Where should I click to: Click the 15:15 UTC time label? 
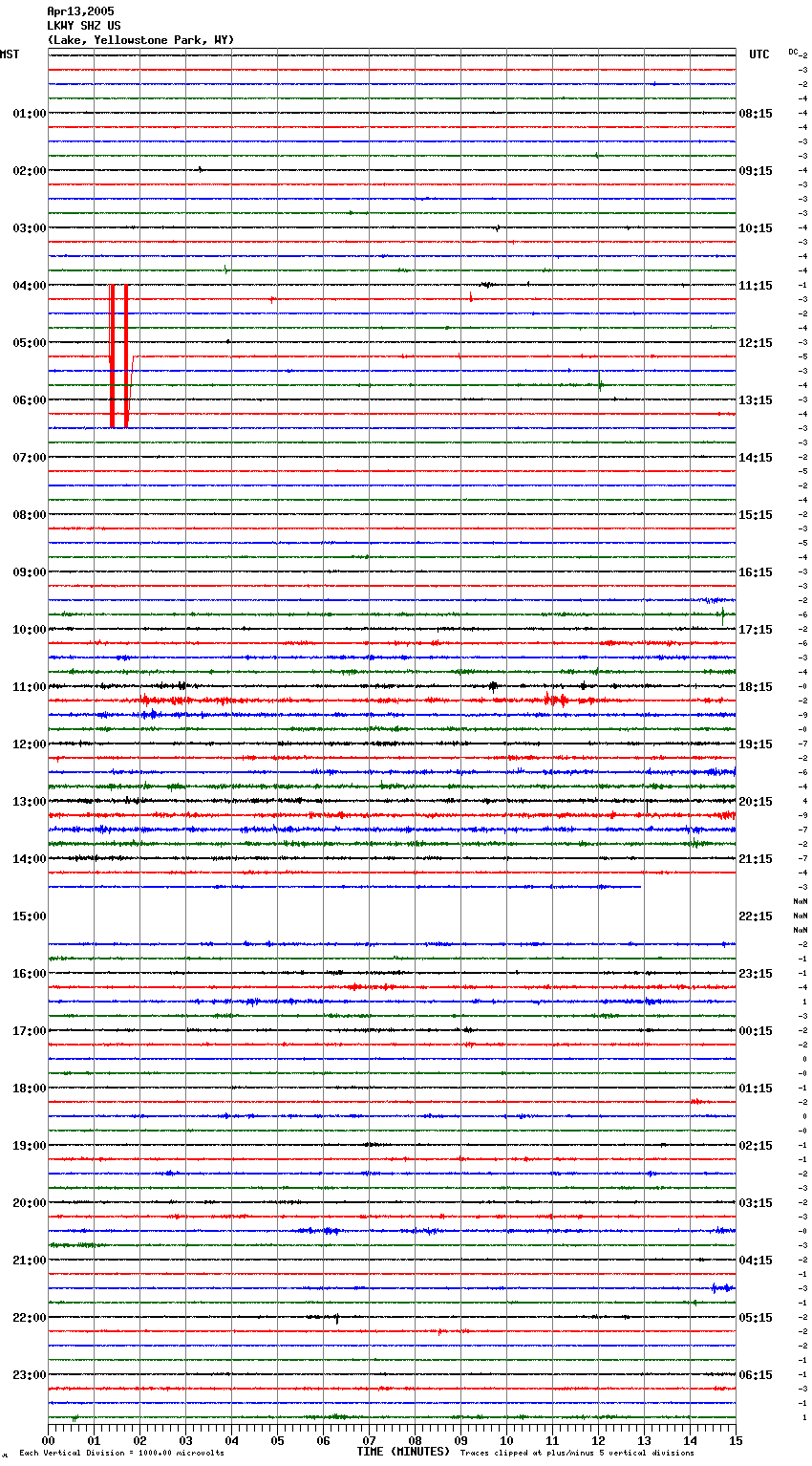[756, 515]
